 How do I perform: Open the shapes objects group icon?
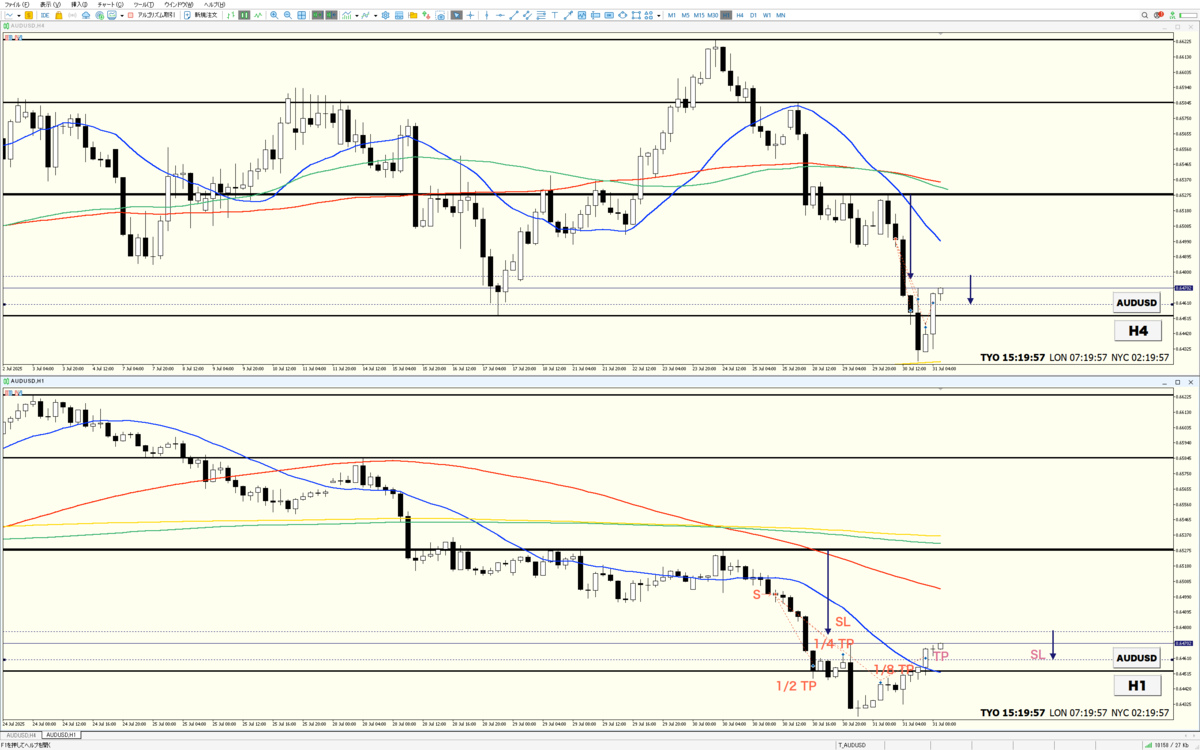pos(648,15)
